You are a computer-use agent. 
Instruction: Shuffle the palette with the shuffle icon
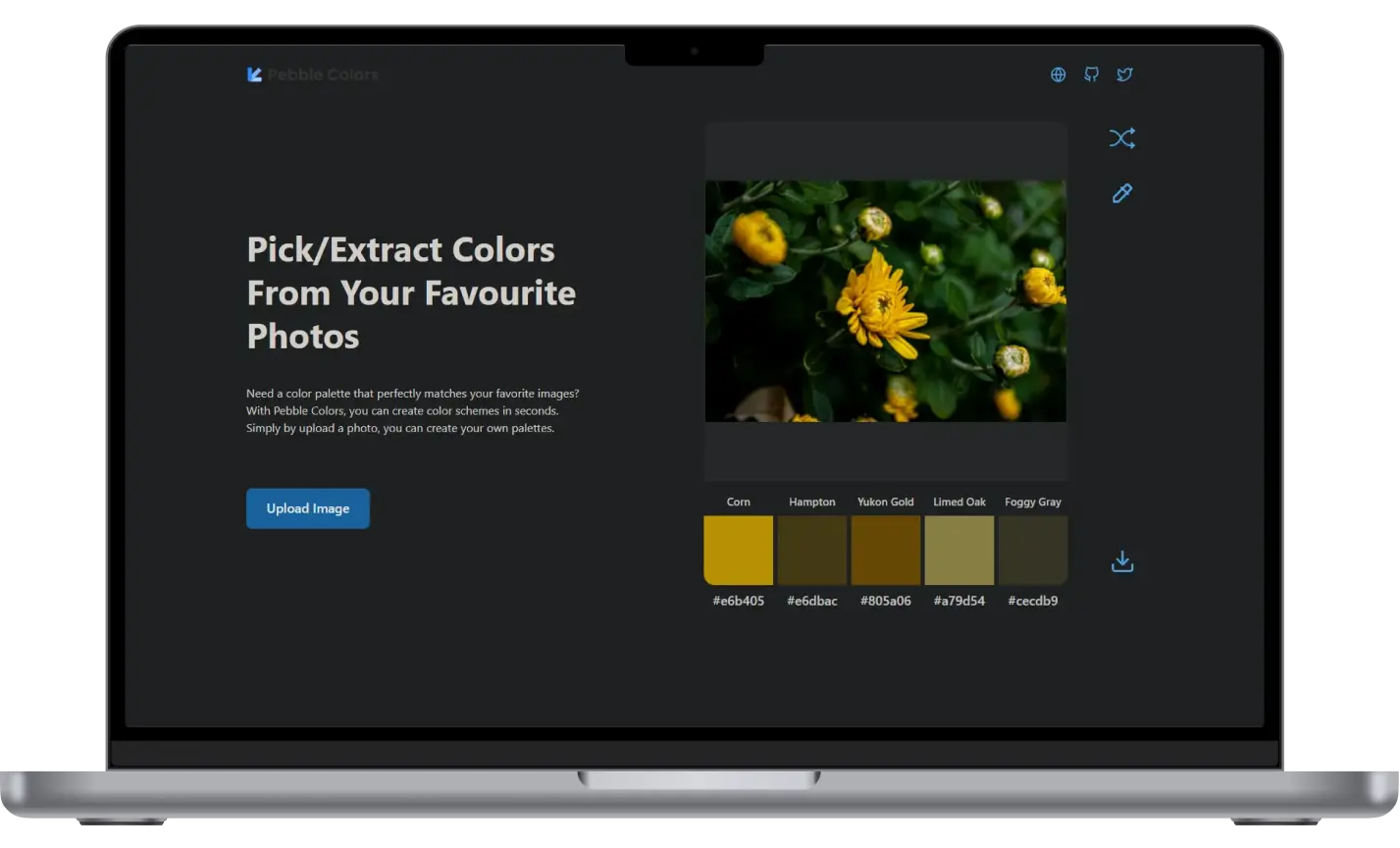click(1121, 138)
